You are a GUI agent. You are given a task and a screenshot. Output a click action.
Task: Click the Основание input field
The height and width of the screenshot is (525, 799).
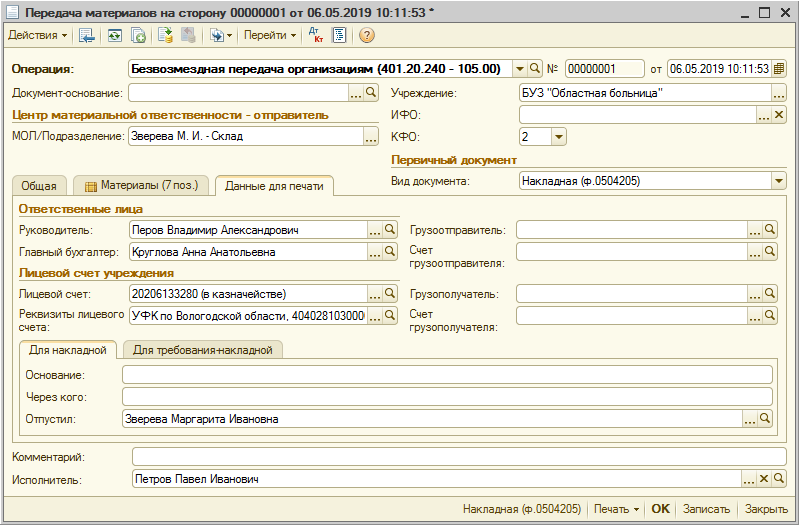(447, 375)
